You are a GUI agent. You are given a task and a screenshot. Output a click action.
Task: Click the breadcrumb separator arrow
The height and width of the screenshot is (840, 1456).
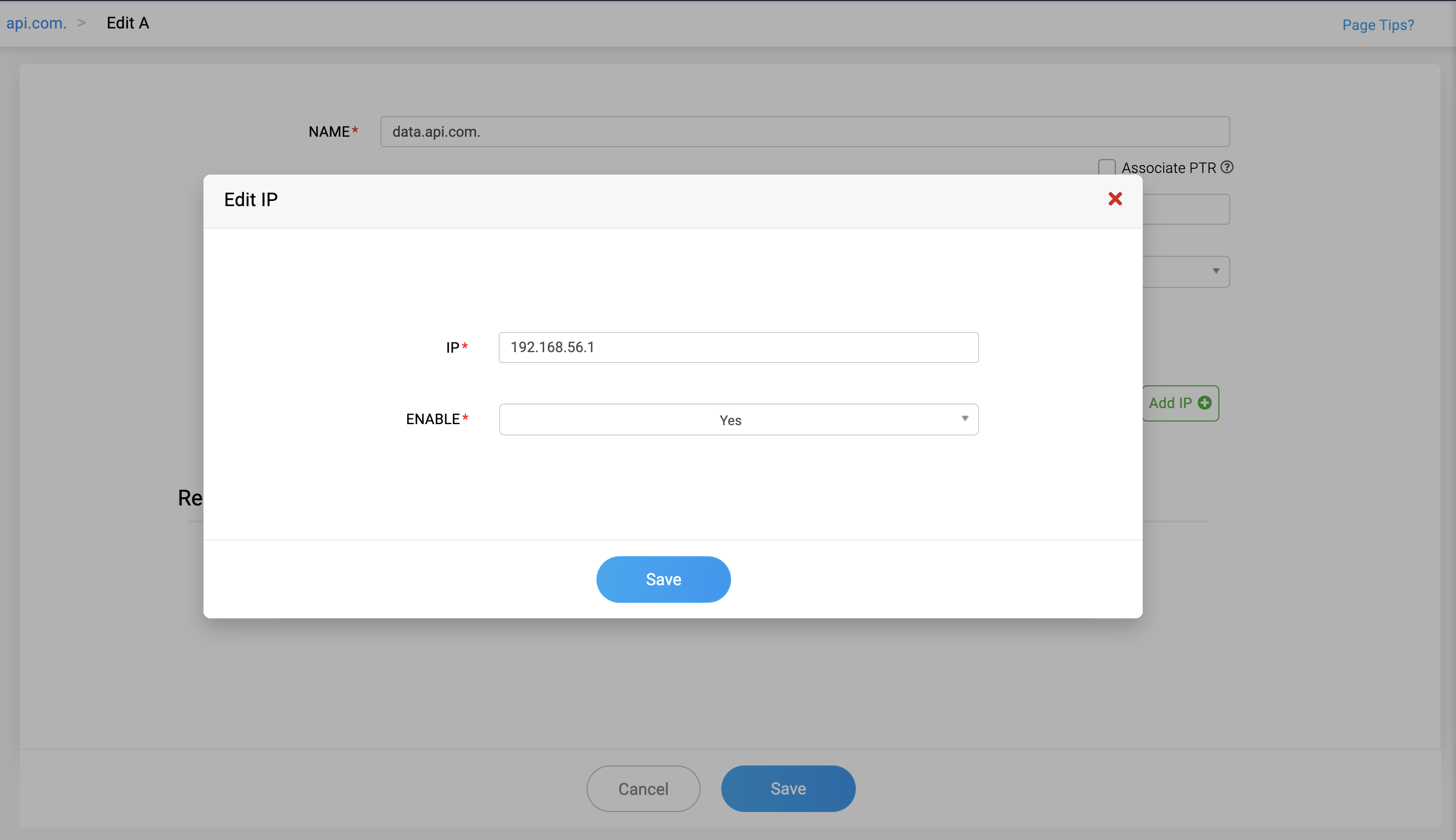(82, 23)
